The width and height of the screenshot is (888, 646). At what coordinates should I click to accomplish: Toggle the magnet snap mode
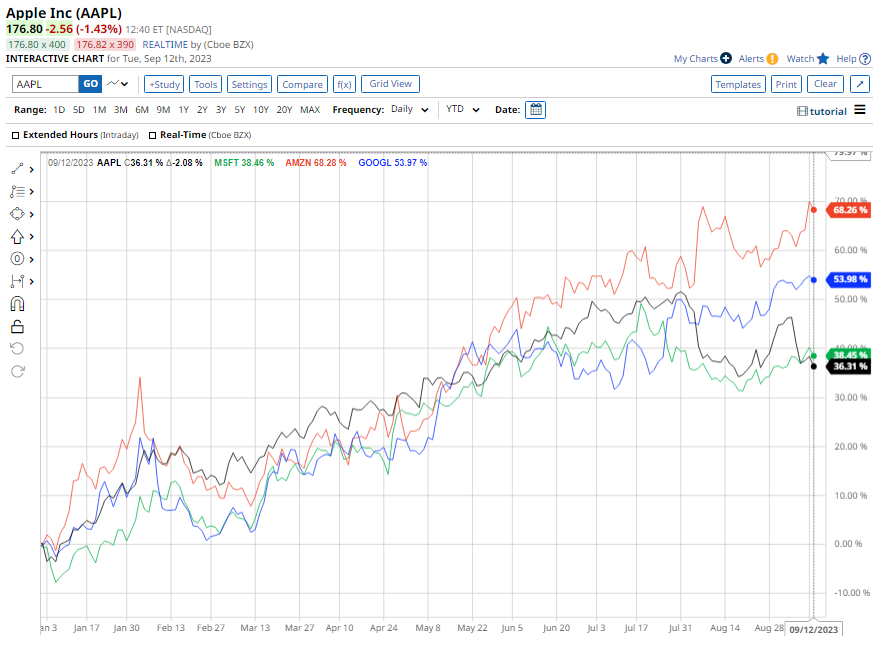[18, 304]
